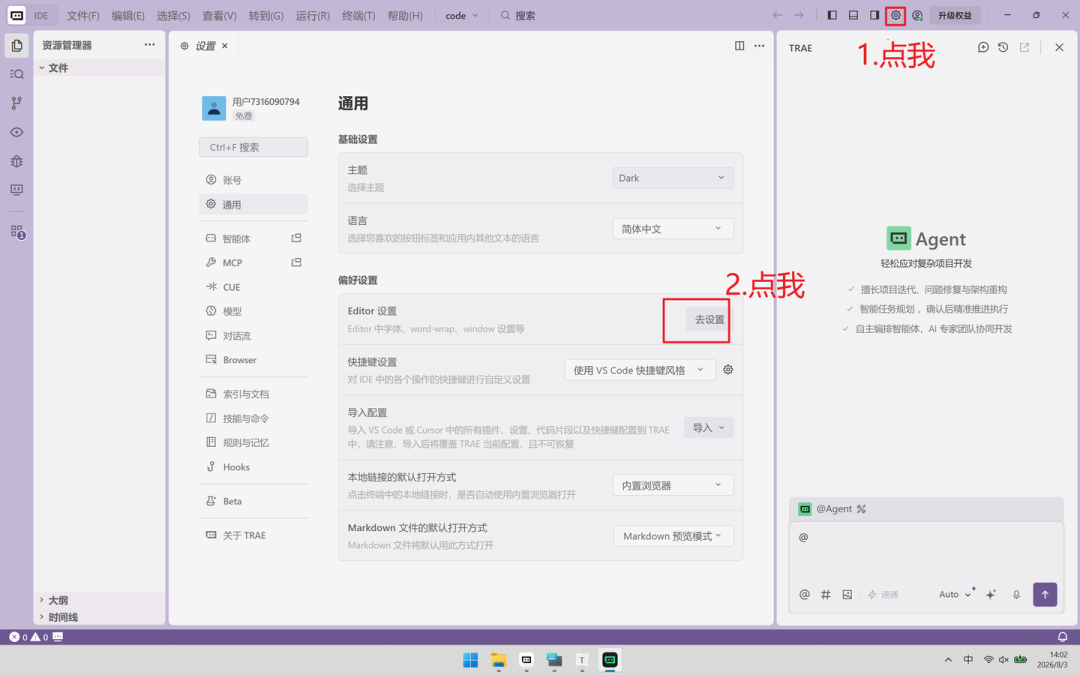Attach an image via the picture icon
Image resolution: width=1080 pixels, height=675 pixels.
pyautogui.click(x=847, y=594)
